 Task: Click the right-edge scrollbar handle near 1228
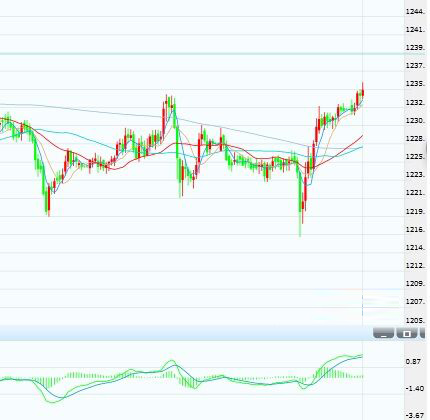pyautogui.click(x=428, y=147)
